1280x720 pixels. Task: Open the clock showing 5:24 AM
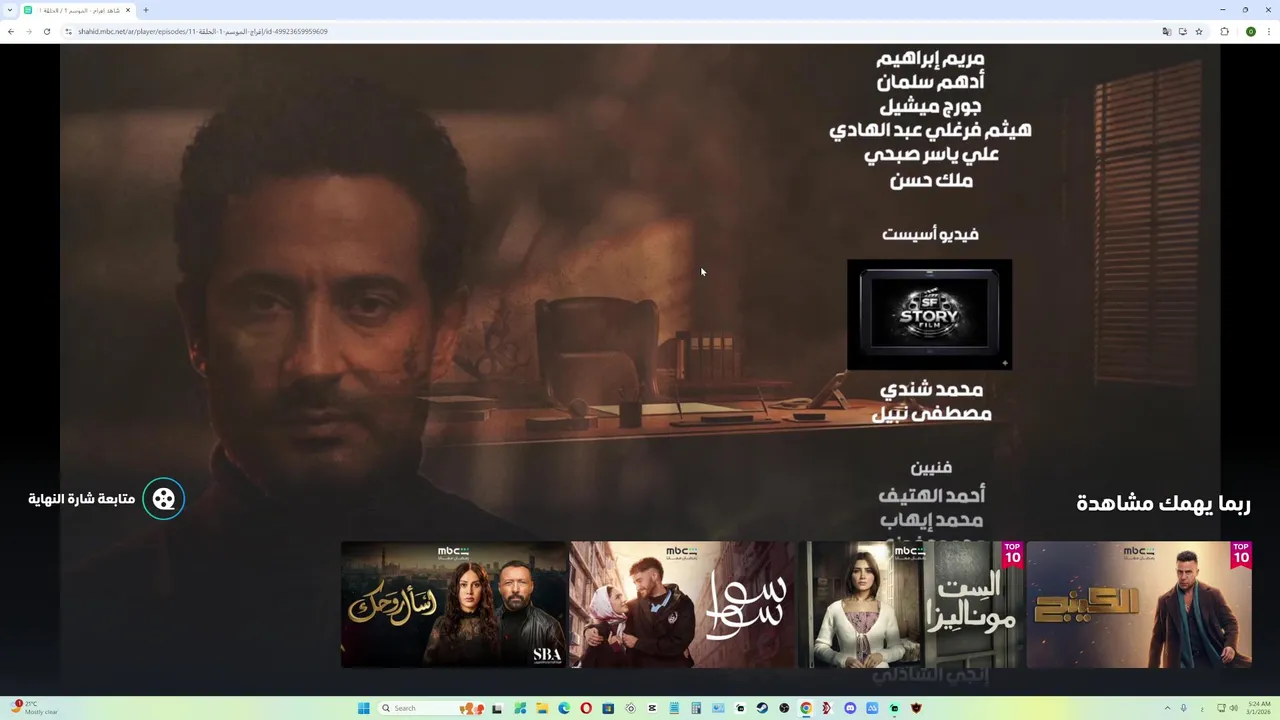(x=1258, y=708)
